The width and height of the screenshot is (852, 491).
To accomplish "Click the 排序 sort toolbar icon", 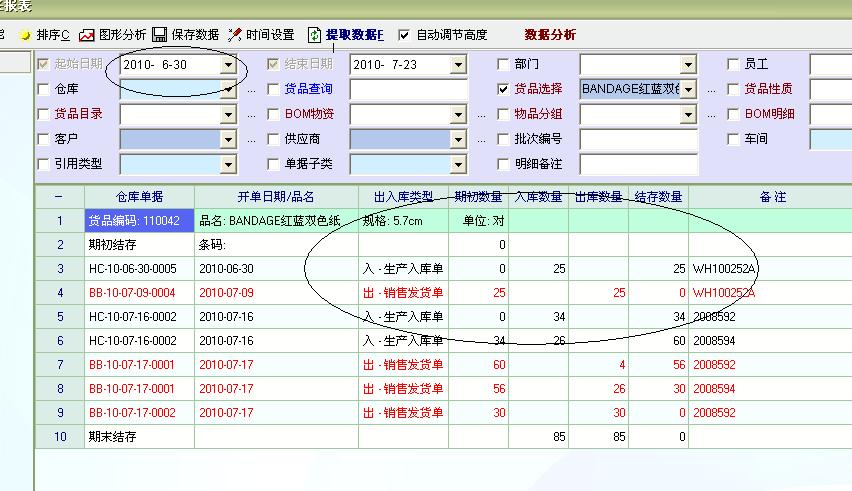I will click(26, 35).
